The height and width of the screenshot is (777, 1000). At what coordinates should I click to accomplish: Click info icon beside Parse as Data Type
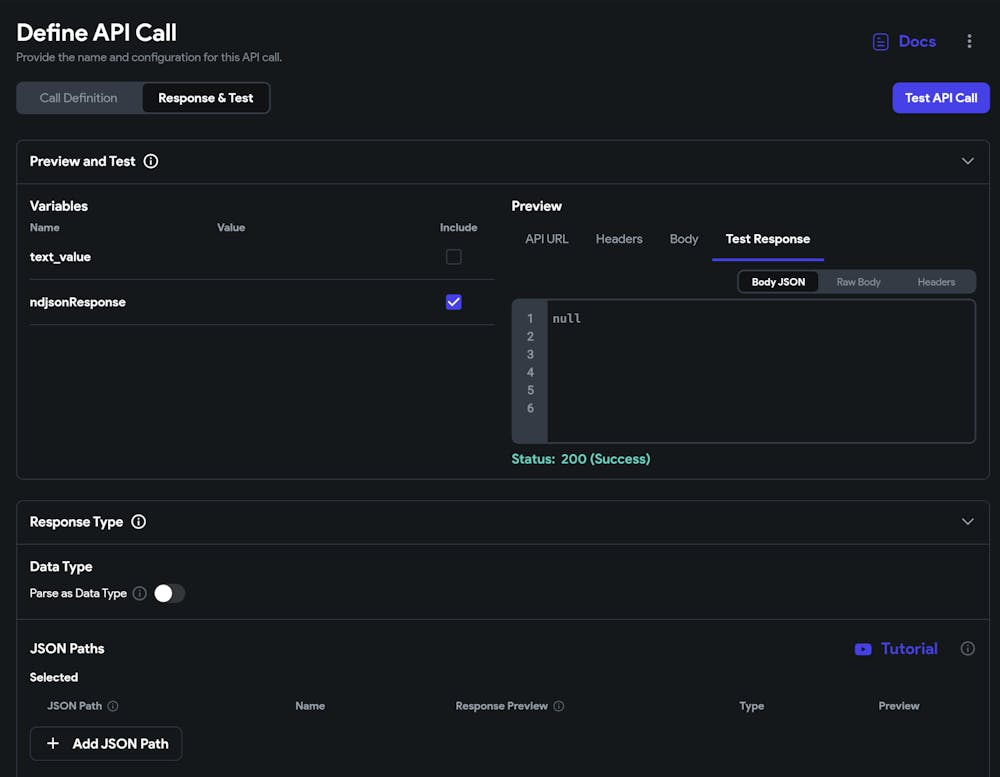coord(140,593)
